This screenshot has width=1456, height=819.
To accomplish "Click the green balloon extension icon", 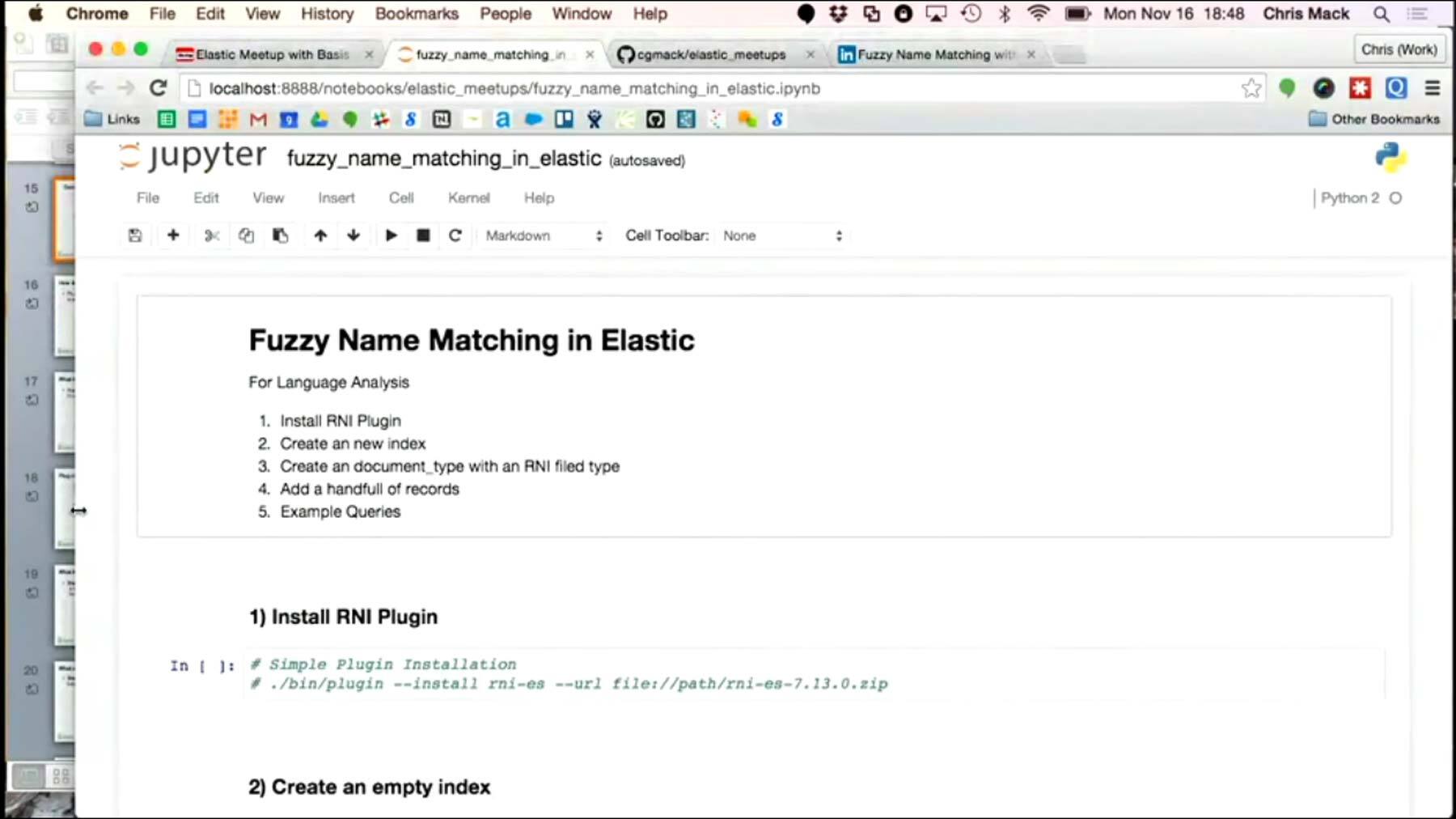I will (x=1287, y=88).
